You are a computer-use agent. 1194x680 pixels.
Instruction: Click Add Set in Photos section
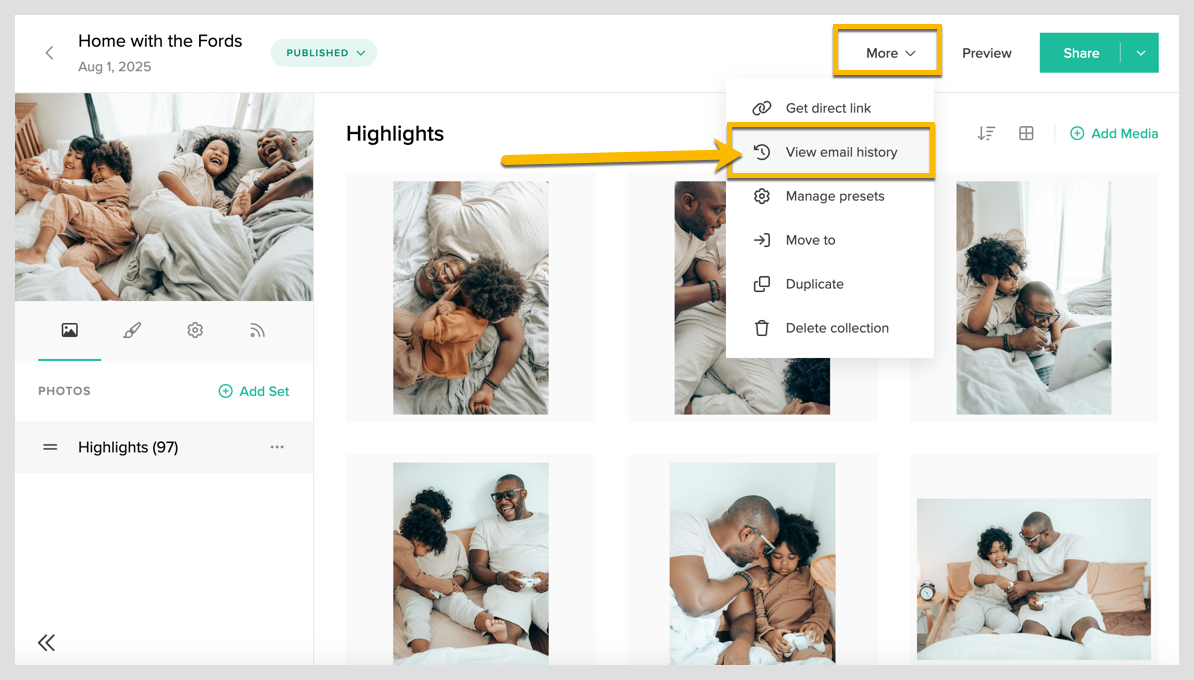click(x=254, y=391)
